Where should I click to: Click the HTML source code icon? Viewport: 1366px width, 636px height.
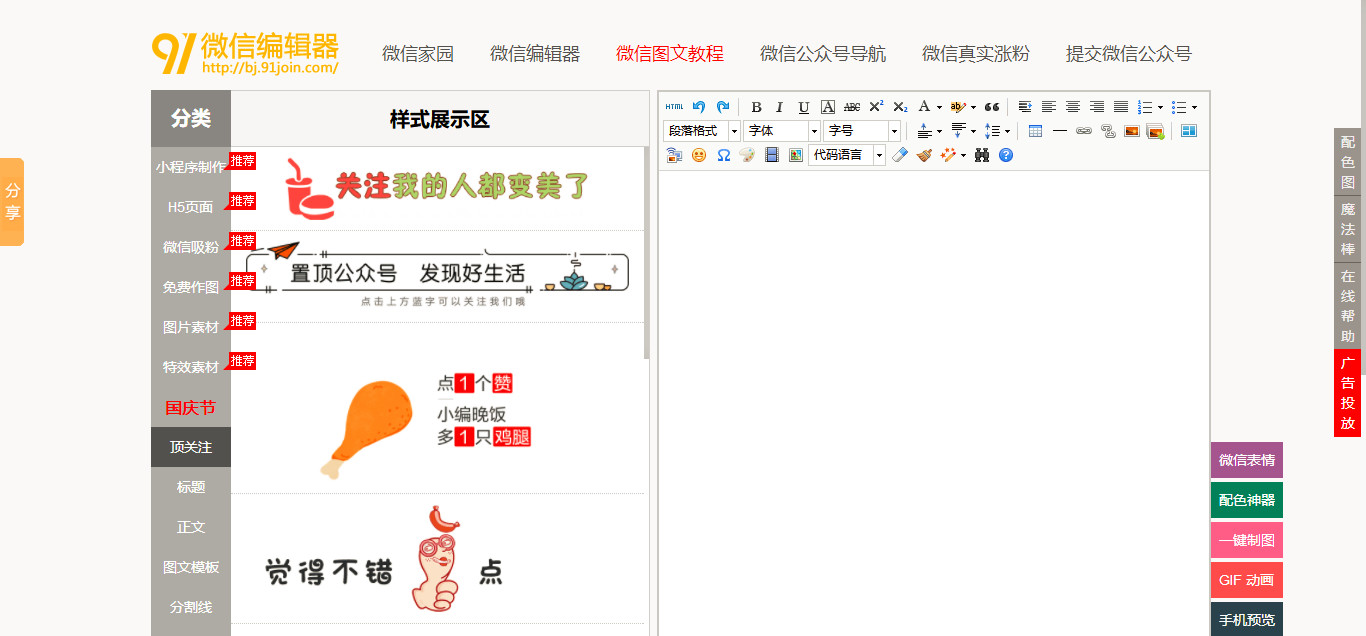click(673, 107)
